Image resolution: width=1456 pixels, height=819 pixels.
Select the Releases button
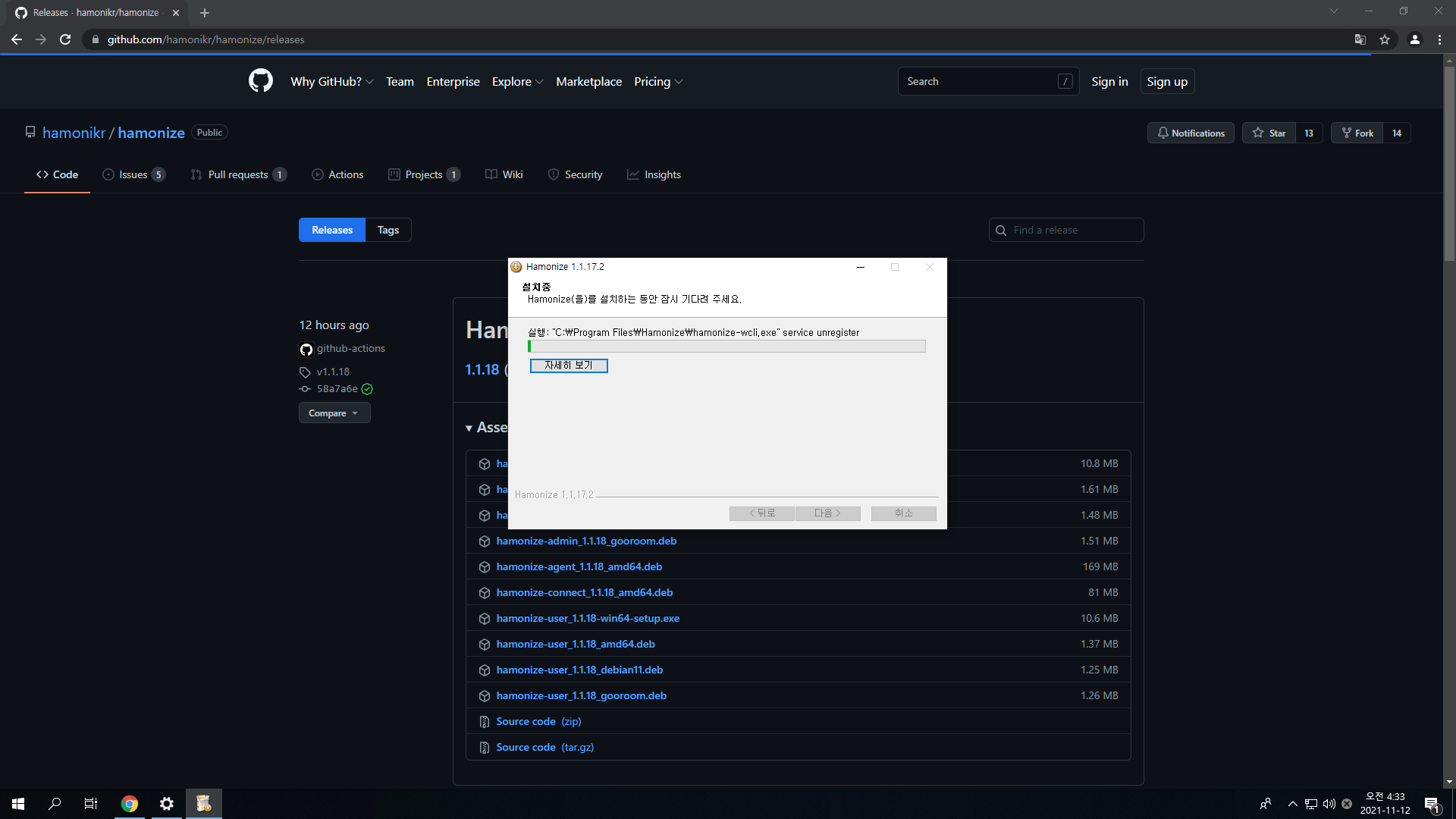332,230
